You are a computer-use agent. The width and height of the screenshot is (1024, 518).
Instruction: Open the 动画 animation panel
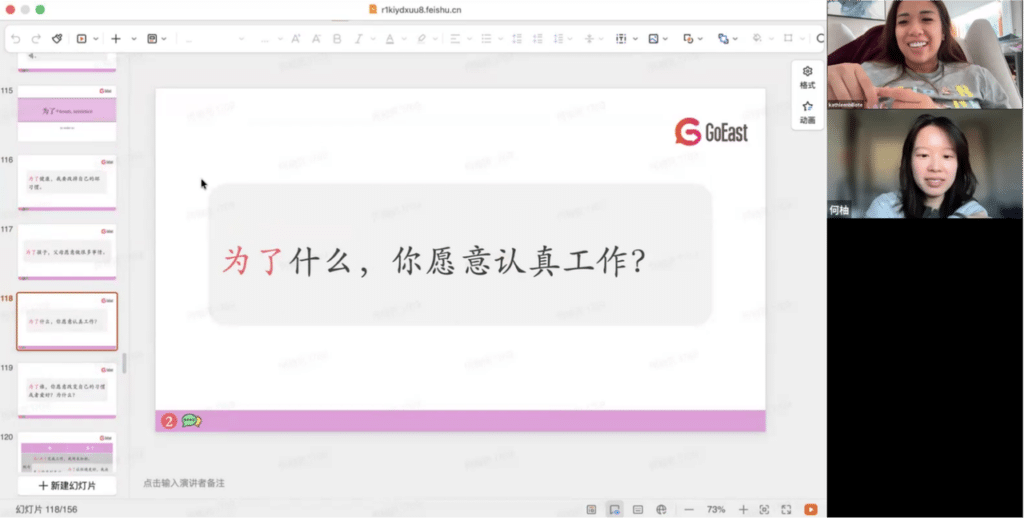click(x=808, y=112)
